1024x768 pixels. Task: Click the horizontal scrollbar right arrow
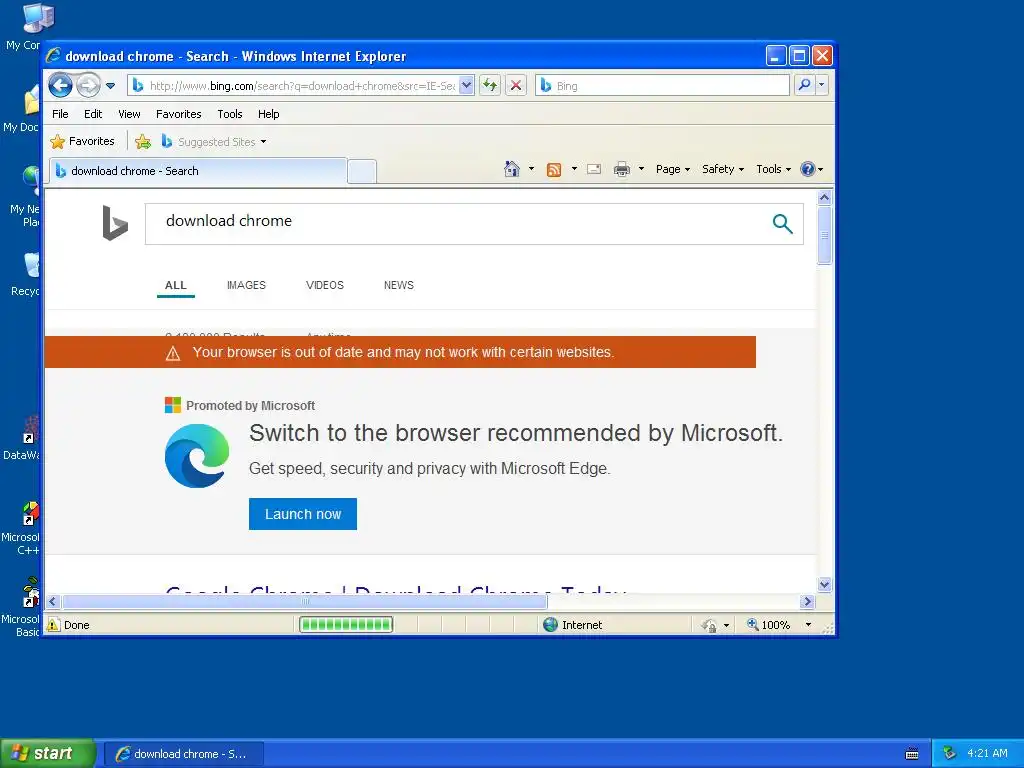point(808,601)
